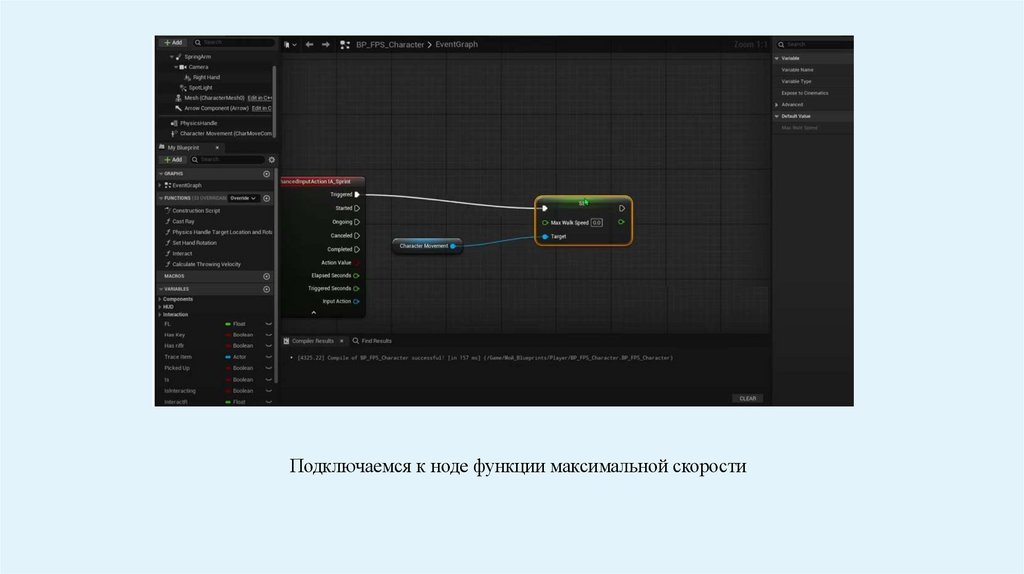This screenshot has height=574, width=1024.
Task: Open My Blueprint settings gear
Action: 272,159
